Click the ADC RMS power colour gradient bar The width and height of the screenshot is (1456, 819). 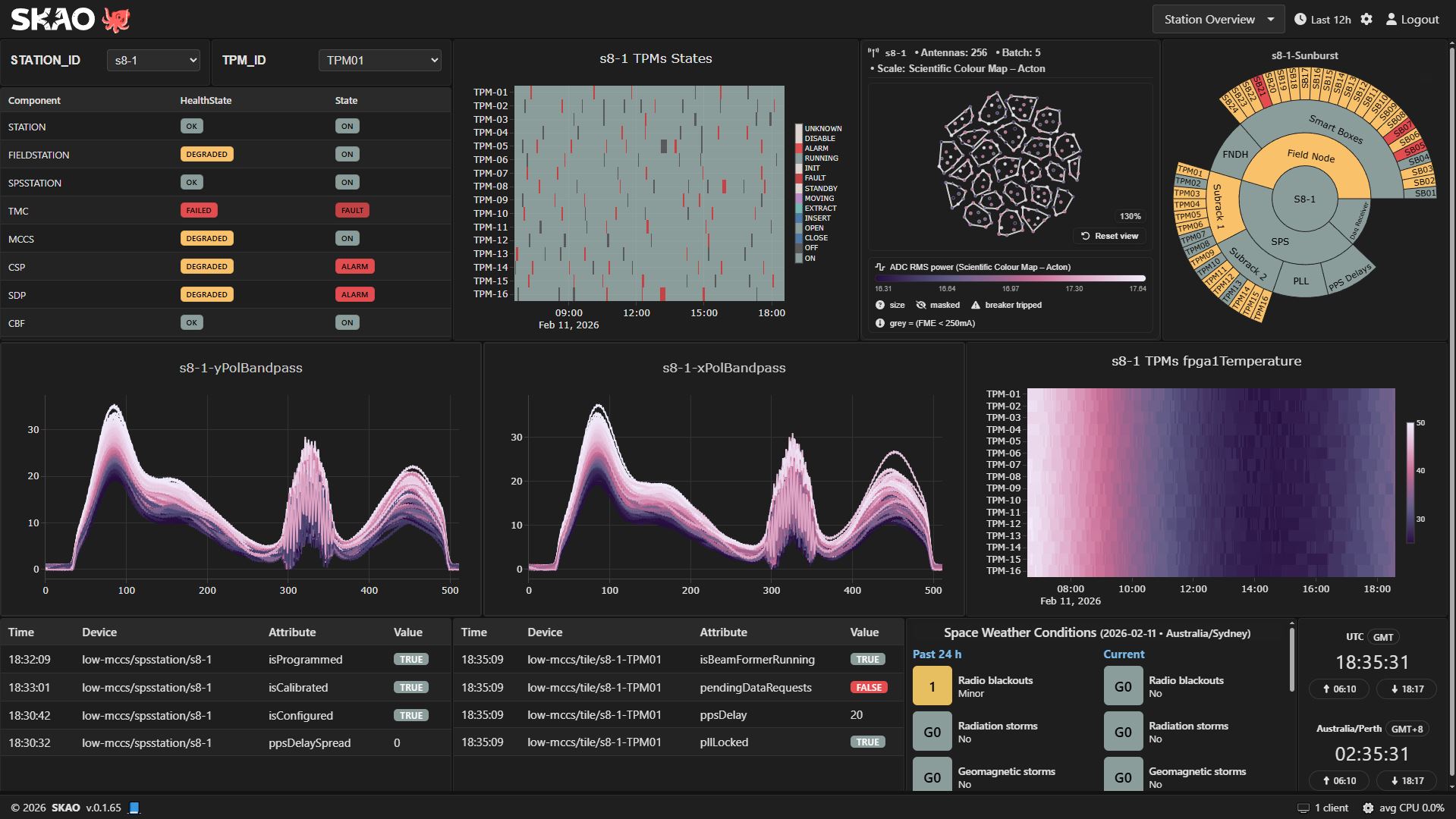coord(1010,278)
